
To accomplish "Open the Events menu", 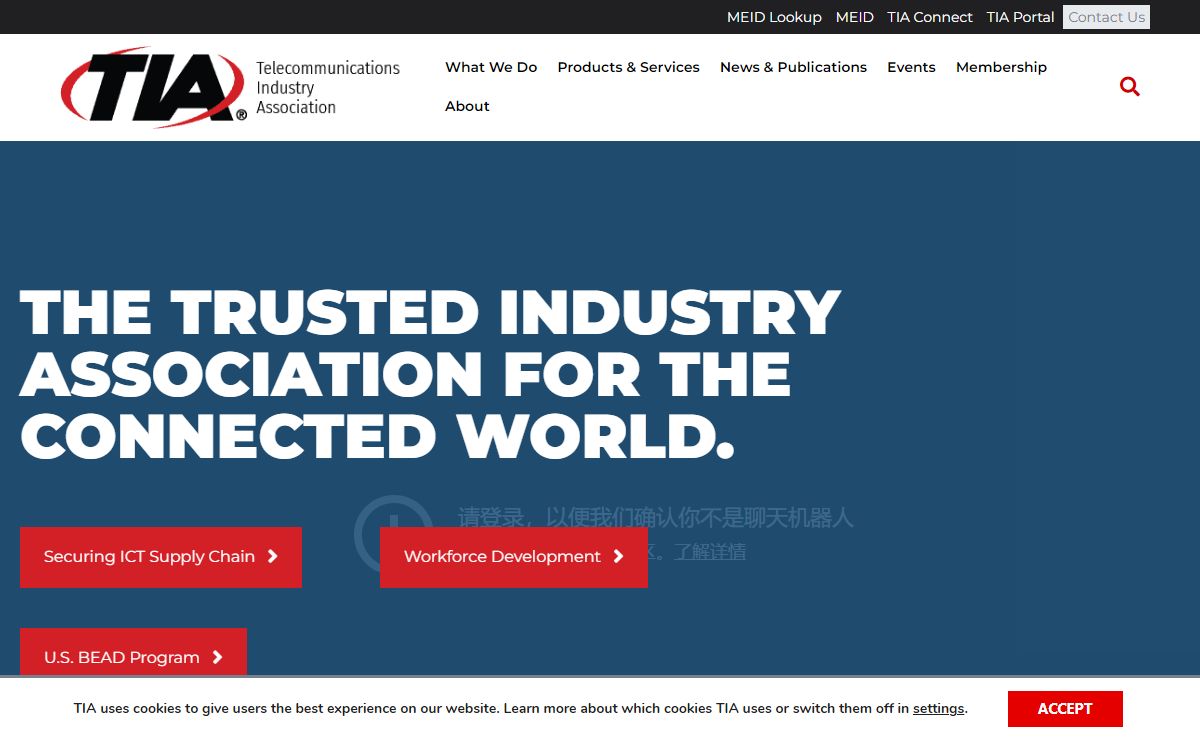I will [911, 67].
